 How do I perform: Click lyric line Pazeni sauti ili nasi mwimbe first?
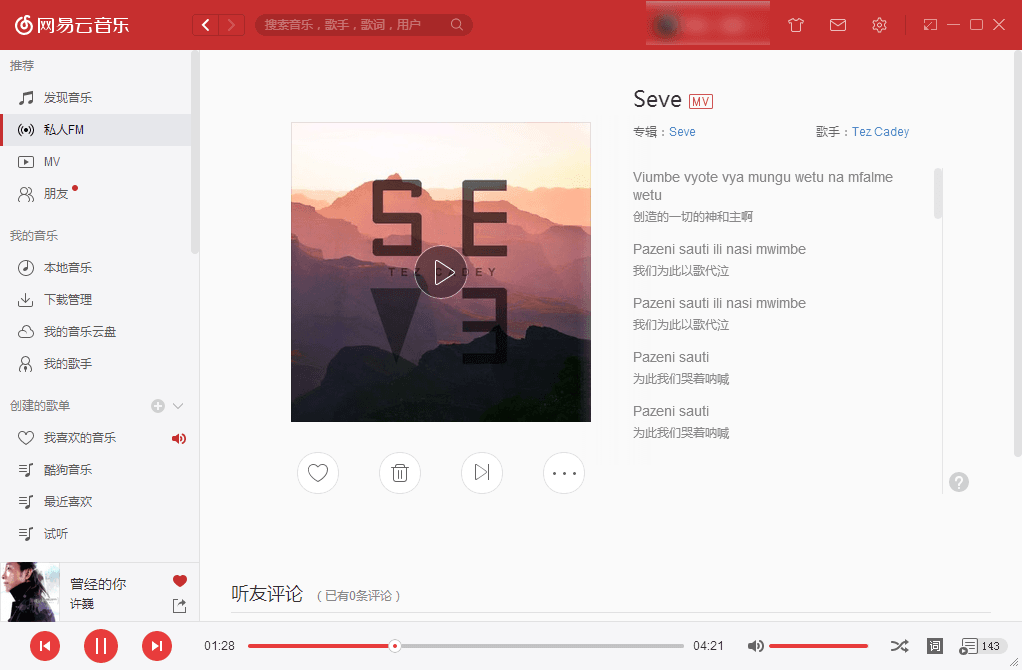tap(719, 249)
